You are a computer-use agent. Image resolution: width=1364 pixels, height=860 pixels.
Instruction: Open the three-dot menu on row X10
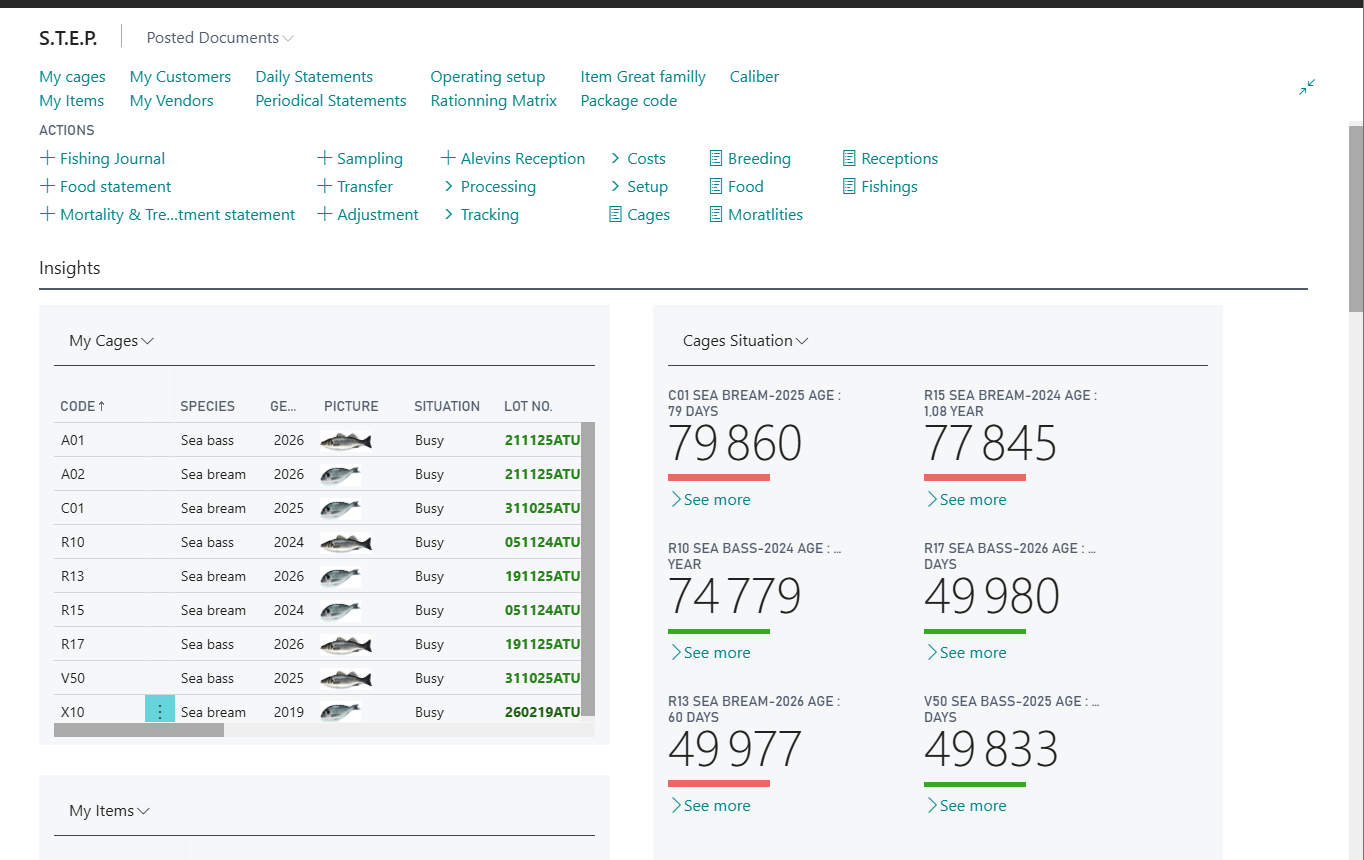pyautogui.click(x=160, y=711)
